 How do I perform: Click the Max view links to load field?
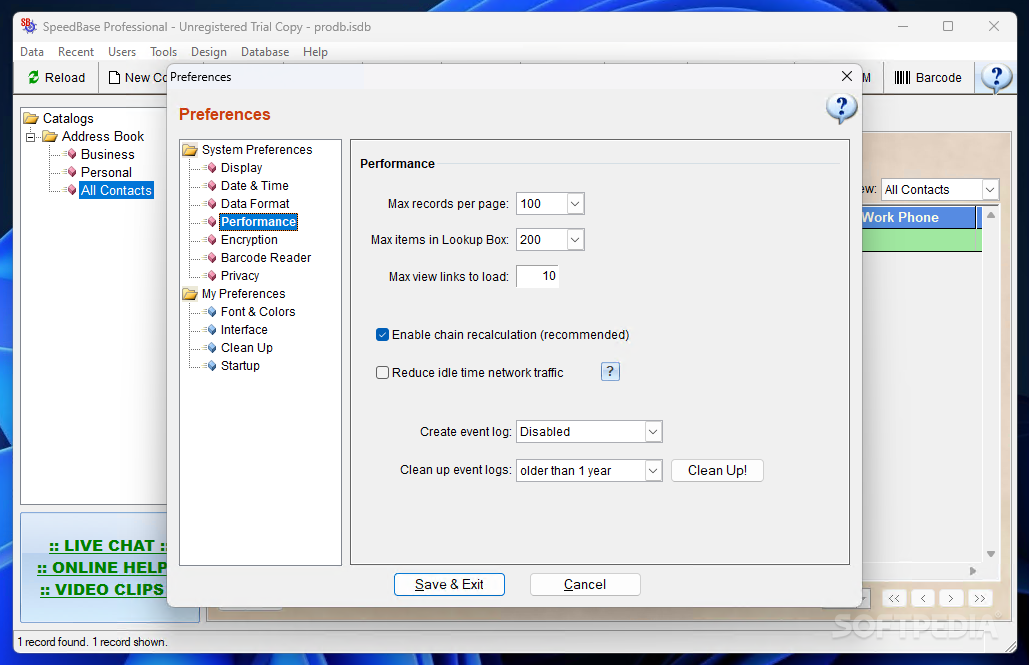click(x=537, y=276)
